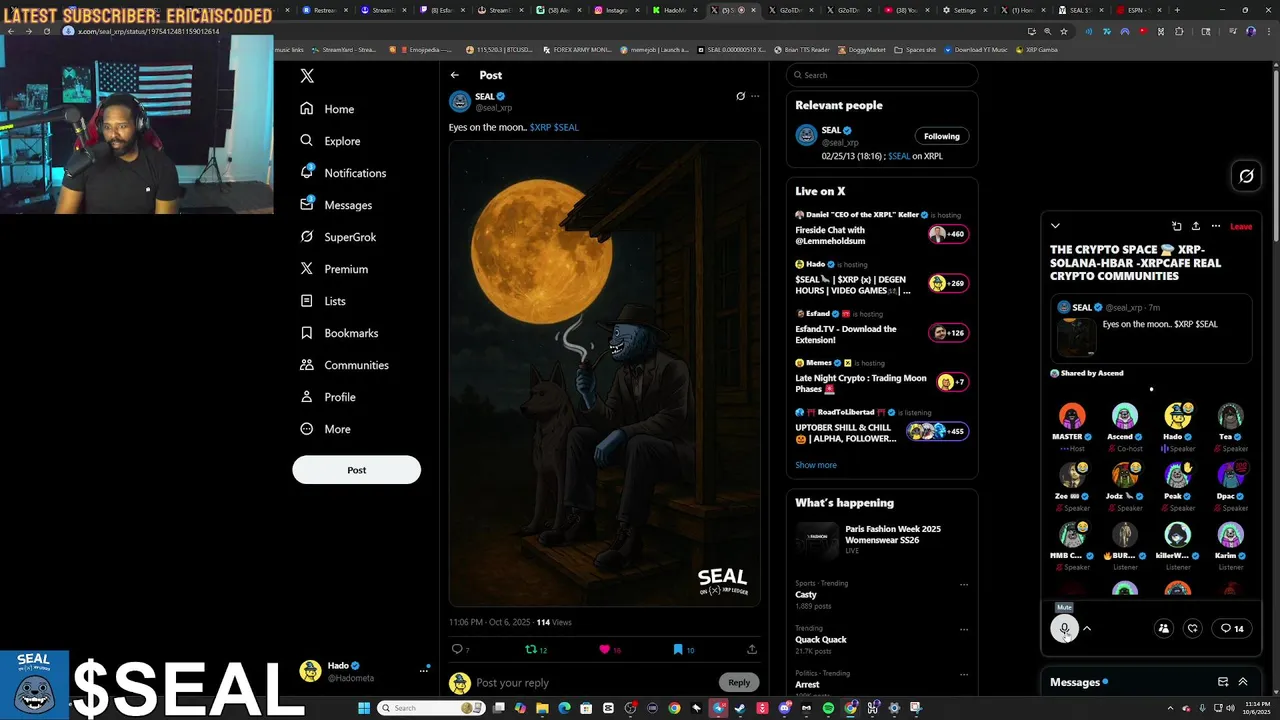This screenshot has height=720, width=1280.
Task: Click the reply comment icon under the post
Action: (x=457, y=649)
